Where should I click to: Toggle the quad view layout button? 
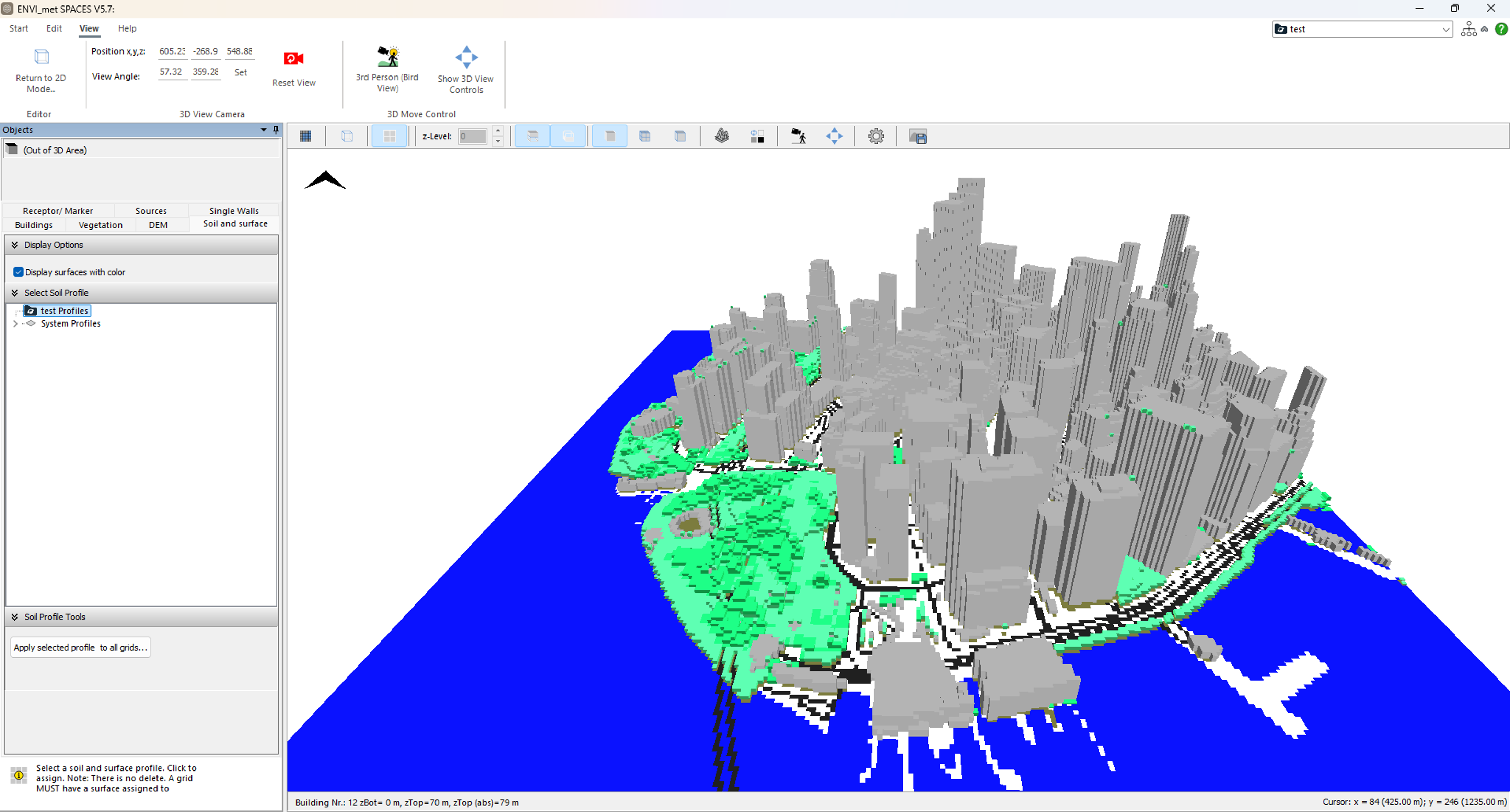click(389, 136)
